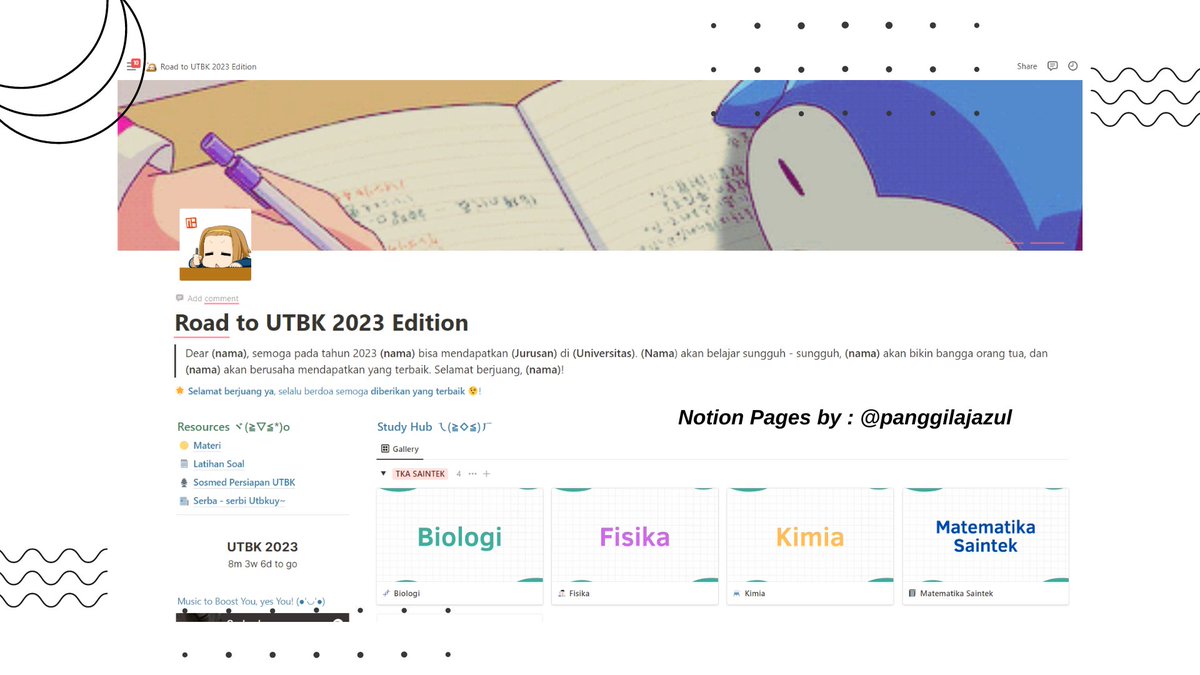Click the Kimia card title label
Screen dimensions: 1200x675
click(755, 593)
